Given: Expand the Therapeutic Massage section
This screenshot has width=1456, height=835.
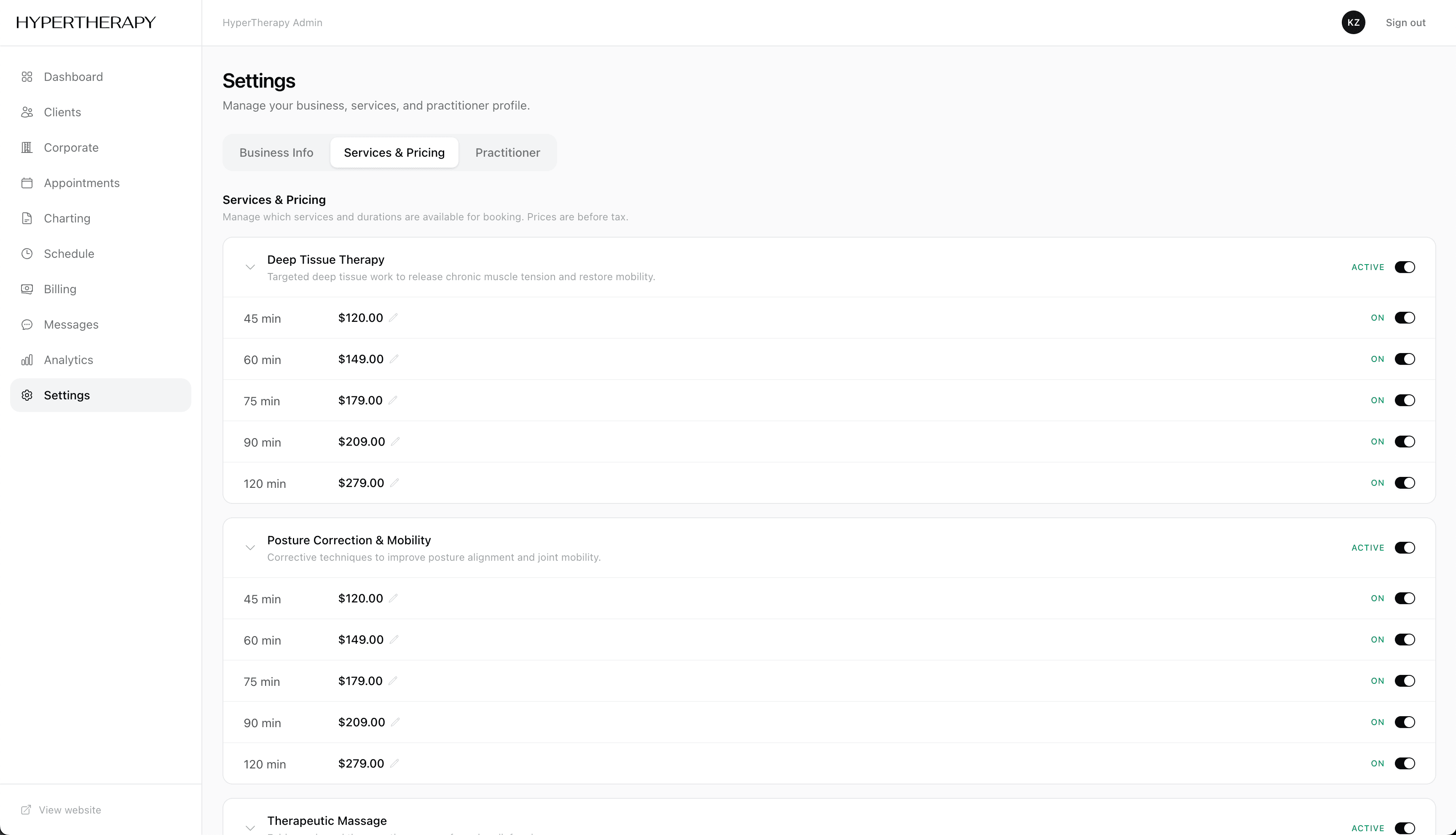Looking at the screenshot, I should click(250, 827).
